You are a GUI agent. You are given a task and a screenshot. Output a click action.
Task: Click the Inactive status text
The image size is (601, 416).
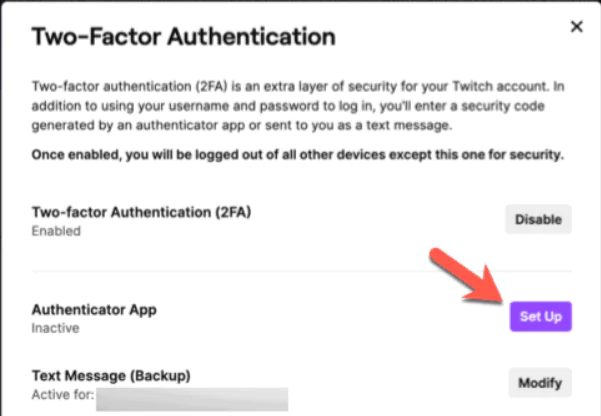[55, 327]
